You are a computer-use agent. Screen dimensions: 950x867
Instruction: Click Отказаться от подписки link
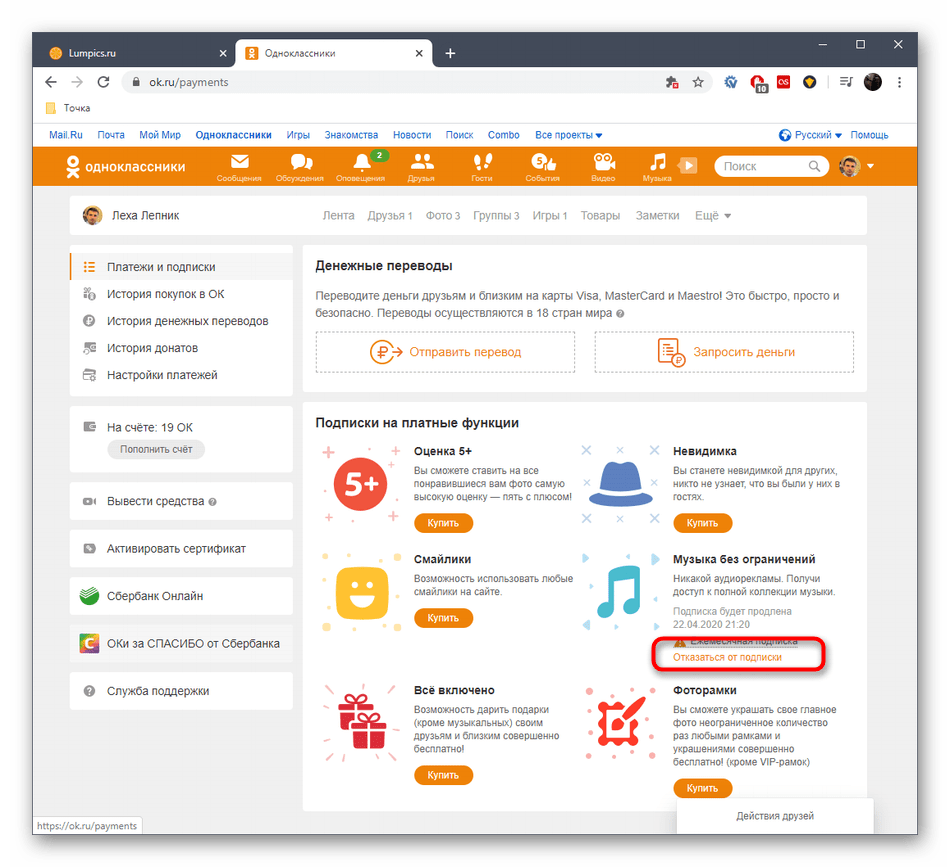coord(727,657)
